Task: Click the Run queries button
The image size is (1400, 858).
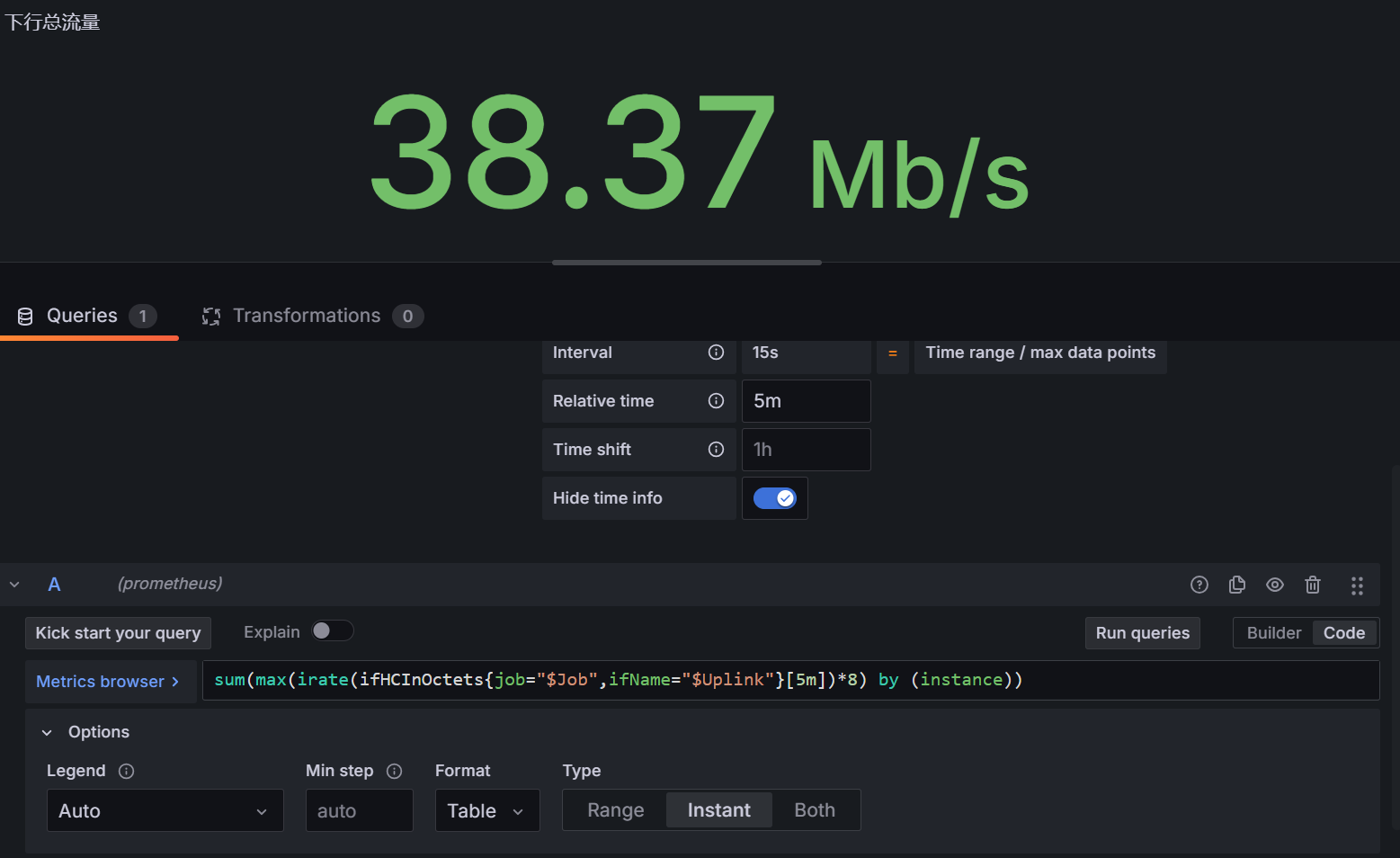Action: tap(1142, 633)
